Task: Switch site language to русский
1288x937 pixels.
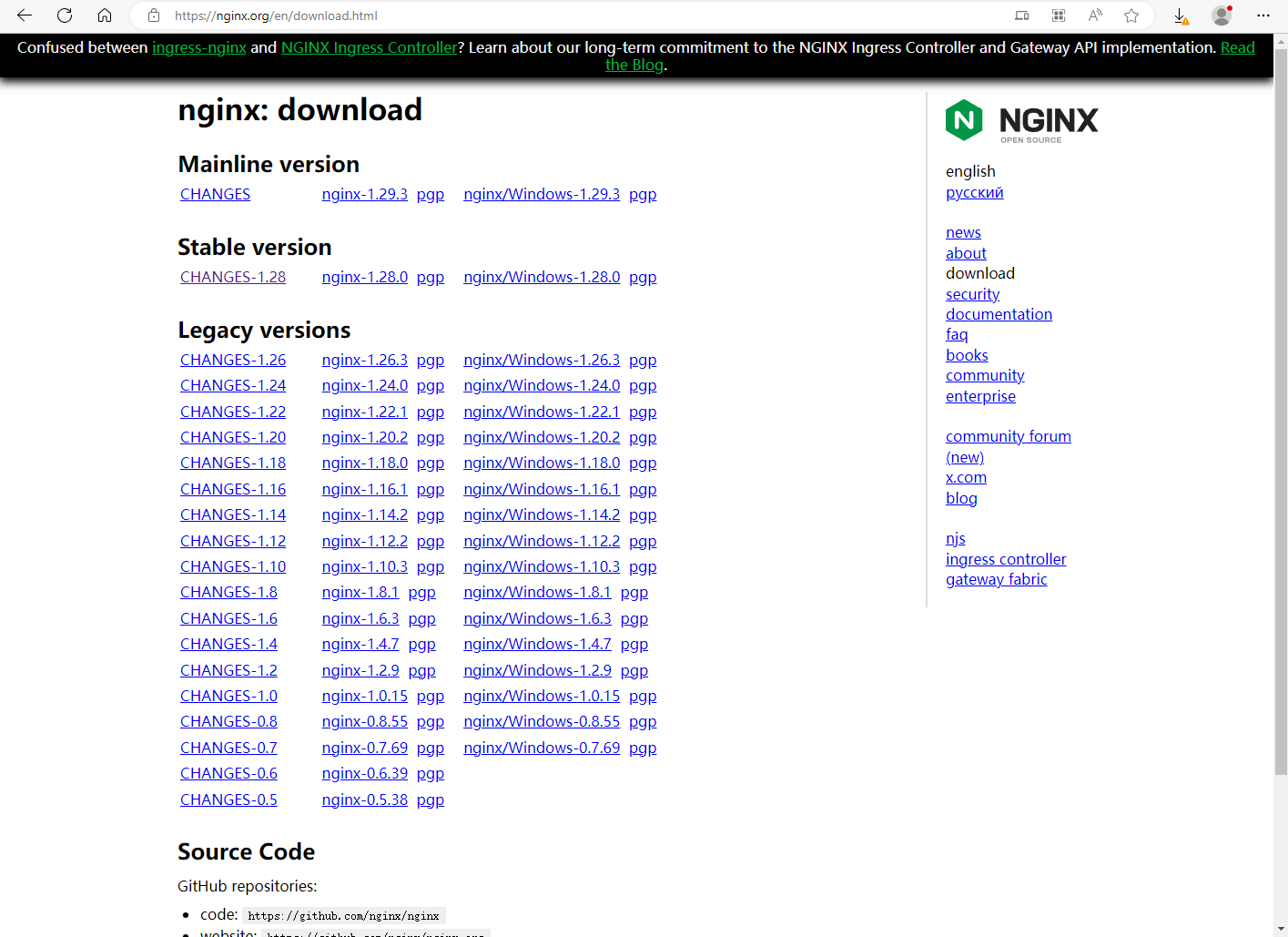Action: point(974,192)
